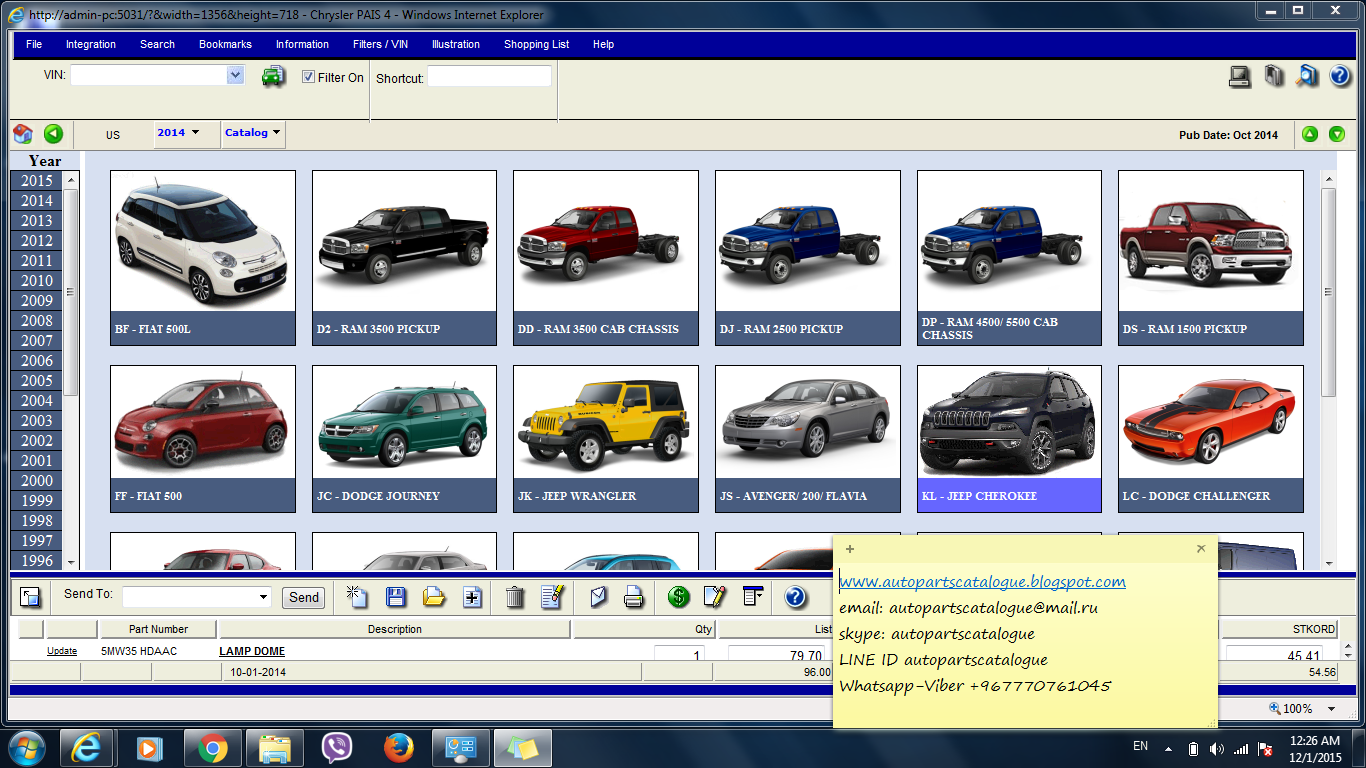Open the Send To dropdown
Image resolution: width=1366 pixels, height=768 pixels.
(264, 597)
